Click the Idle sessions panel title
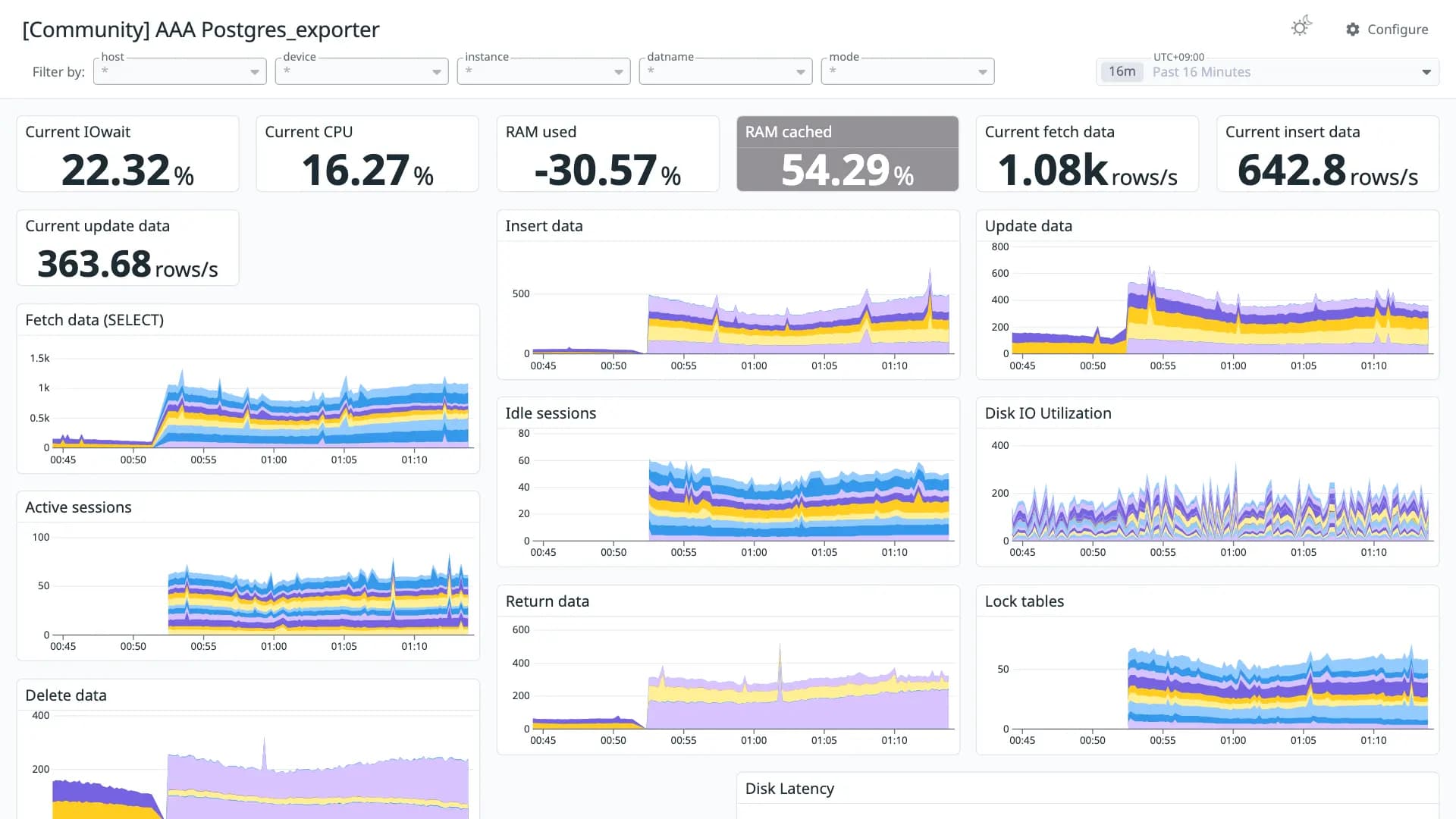This screenshot has width=1456, height=819. [551, 413]
